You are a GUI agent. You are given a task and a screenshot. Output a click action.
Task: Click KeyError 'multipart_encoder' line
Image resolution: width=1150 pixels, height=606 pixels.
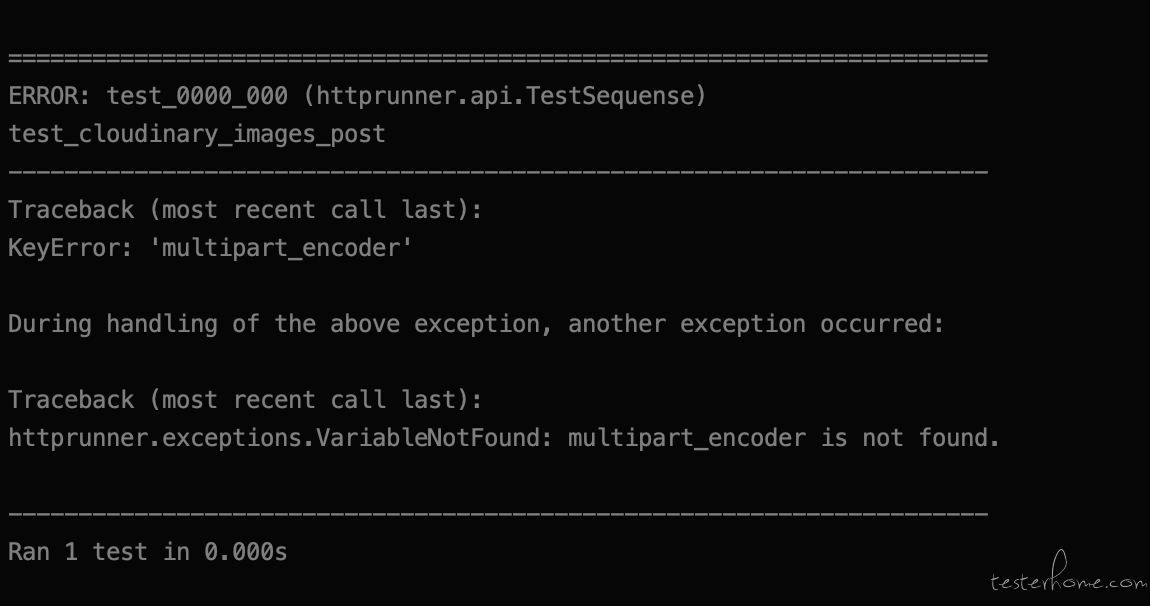tap(210, 248)
